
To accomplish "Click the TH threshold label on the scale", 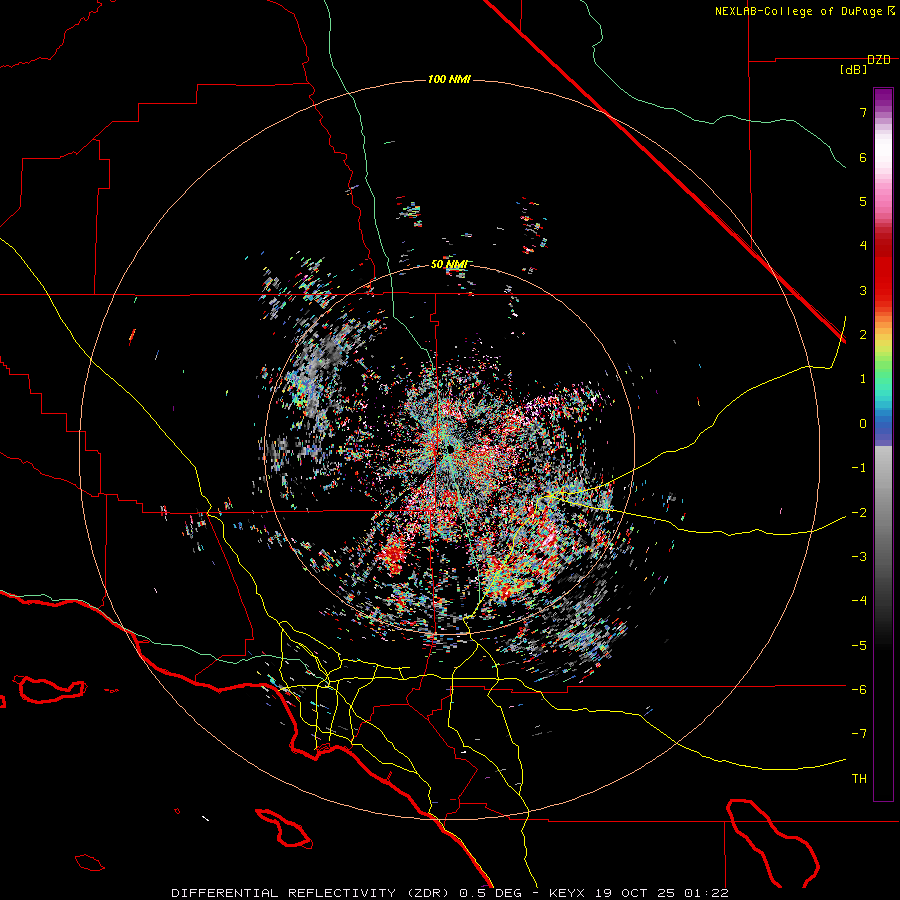I will tap(859, 779).
